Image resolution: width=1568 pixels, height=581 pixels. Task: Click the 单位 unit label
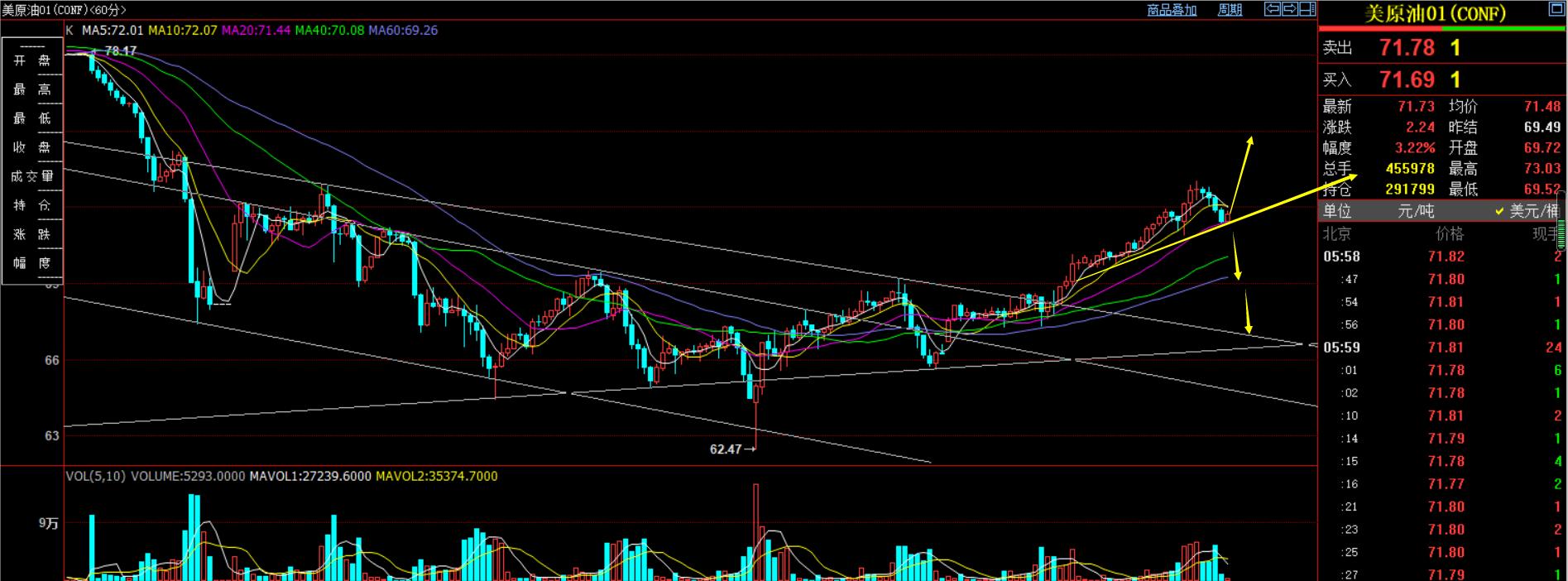pyautogui.click(x=1337, y=211)
